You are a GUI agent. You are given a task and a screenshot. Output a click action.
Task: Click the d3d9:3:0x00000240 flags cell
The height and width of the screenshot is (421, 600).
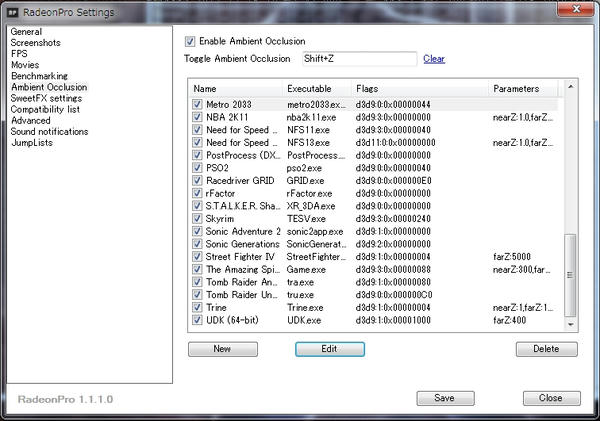(x=393, y=219)
